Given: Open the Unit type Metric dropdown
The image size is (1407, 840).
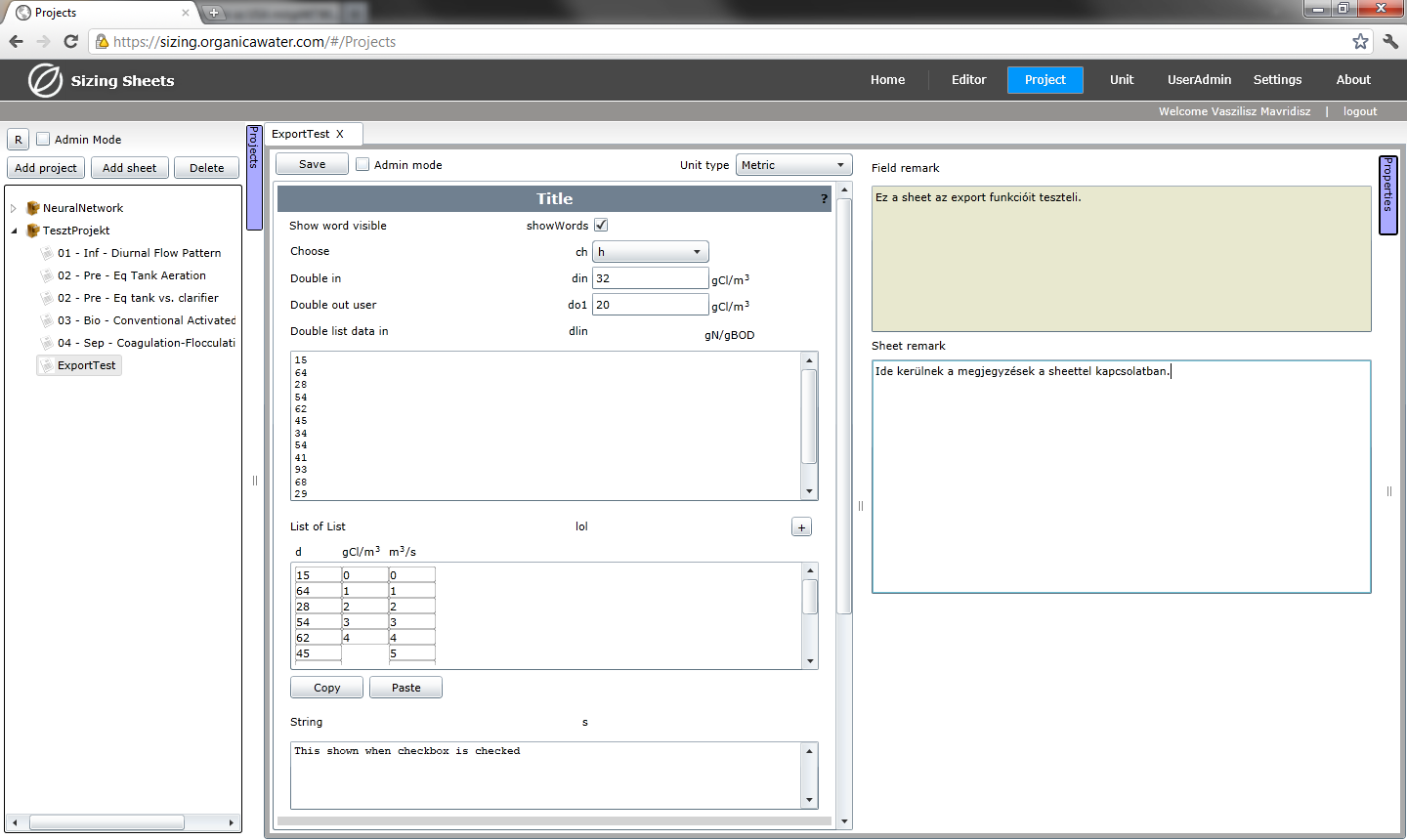Looking at the screenshot, I should [x=793, y=165].
